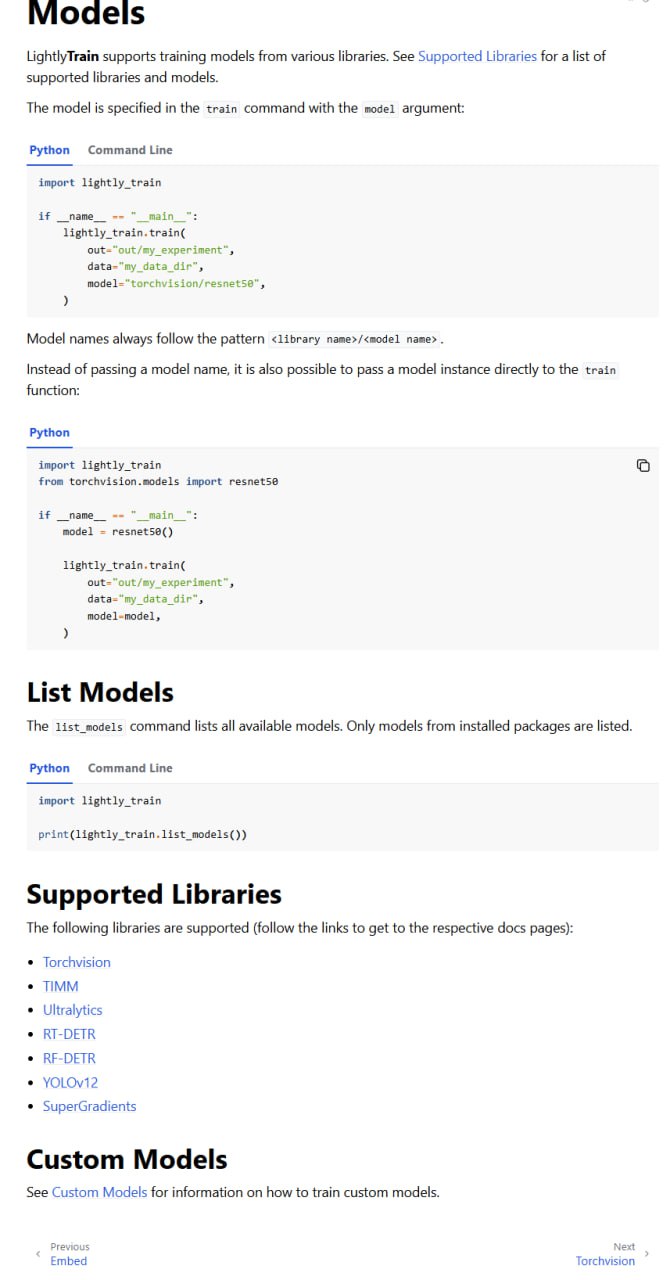
Task: Switch to Command Line tab under List Models
Action: (x=130, y=768)
